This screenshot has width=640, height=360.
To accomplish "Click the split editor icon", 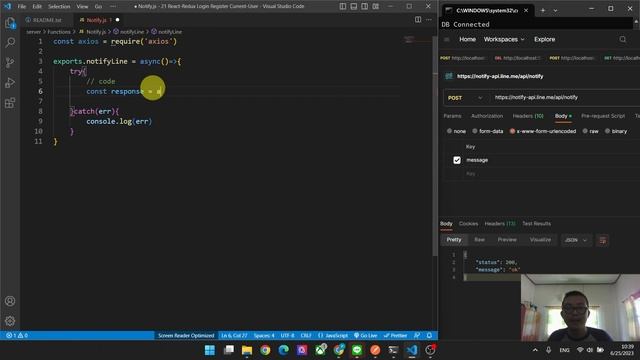I will tap(418, 20).
